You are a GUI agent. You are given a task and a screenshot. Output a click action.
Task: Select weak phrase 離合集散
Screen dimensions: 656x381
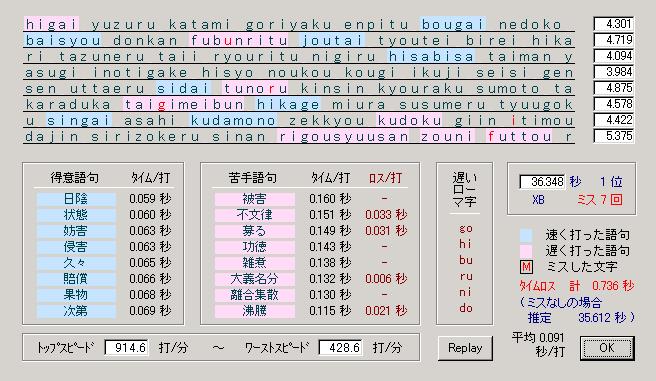(254, 295)
